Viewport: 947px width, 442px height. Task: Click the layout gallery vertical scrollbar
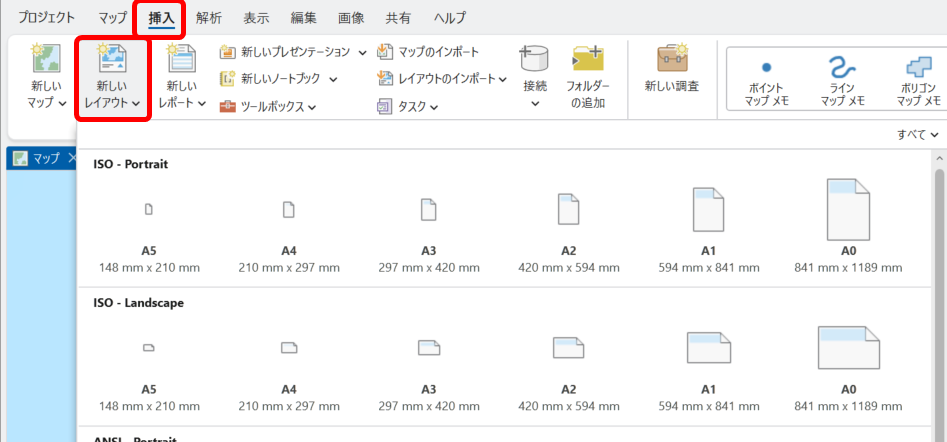point(939,290)
